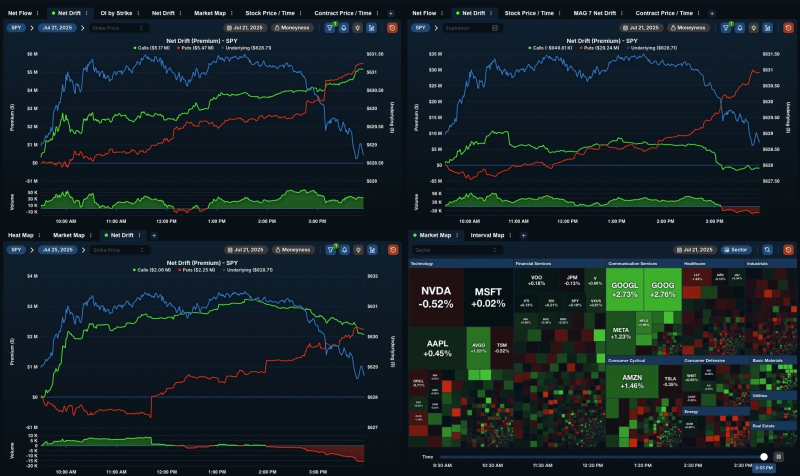Open Moneyness selector in top-right panel
This screenshot has width=800, height=476.
click(688, 28)
